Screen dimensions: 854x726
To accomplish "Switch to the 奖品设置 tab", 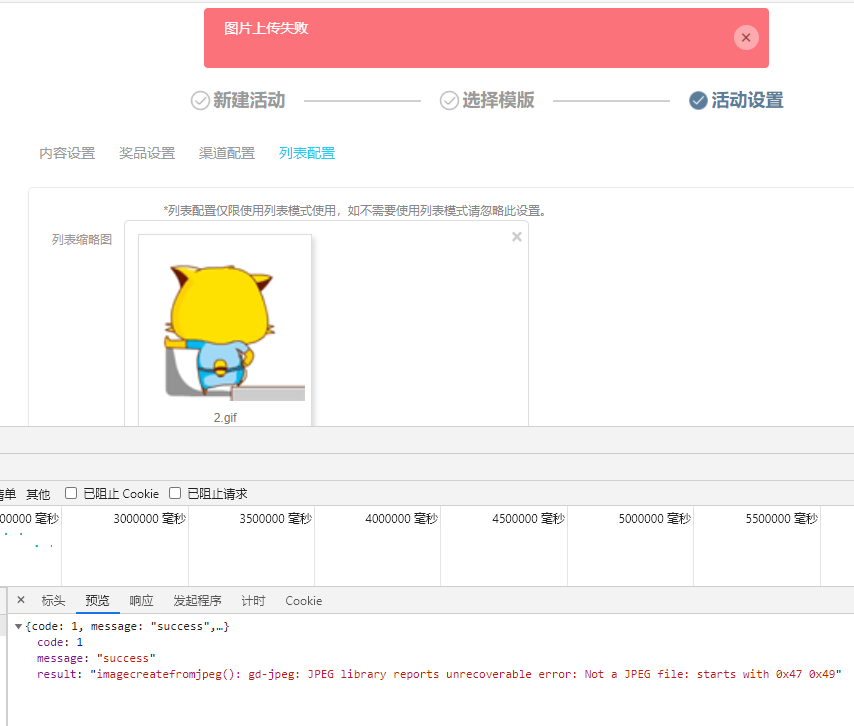I will pos(147,153).
